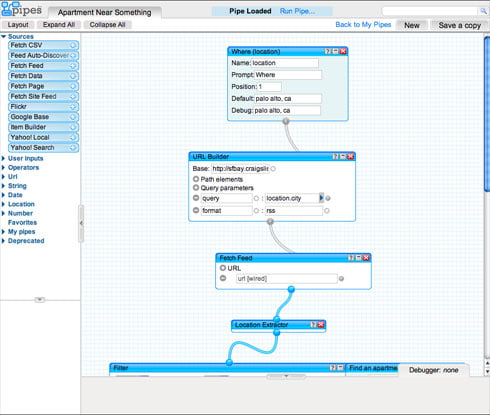This screenshot has width=490, height=415.
Task: Collapse the URL Builder module
Action: point(343,156)
